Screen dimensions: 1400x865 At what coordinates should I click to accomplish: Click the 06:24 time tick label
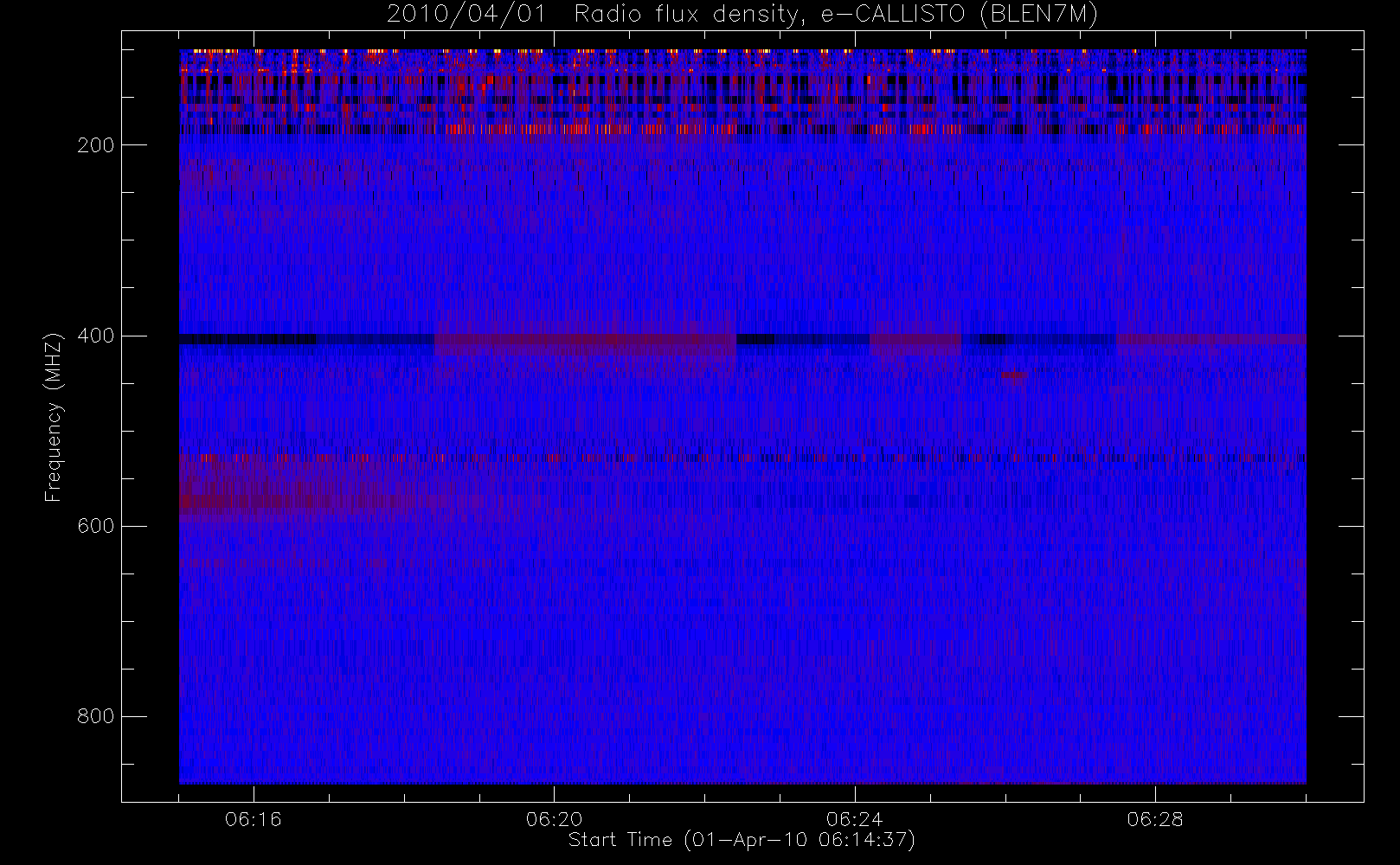pyautogui.click(x=854, y=819)
